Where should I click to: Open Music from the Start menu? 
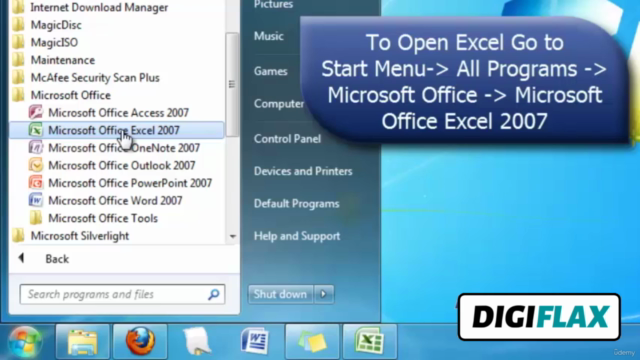pyautogui.click(x=269, y=36)
